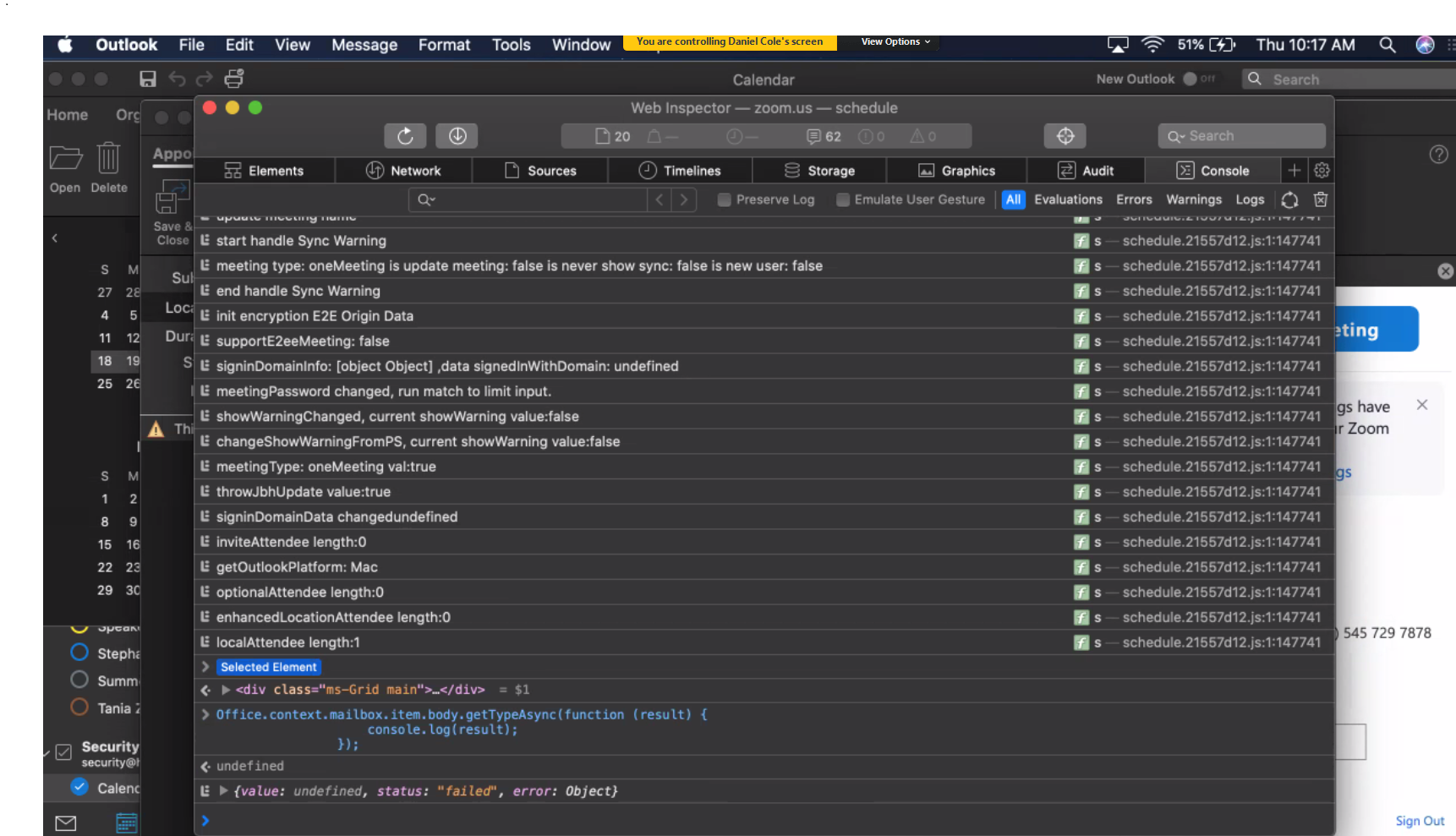
Task: Add a new inspector tab with plus icon
Action: (1294, 170)
